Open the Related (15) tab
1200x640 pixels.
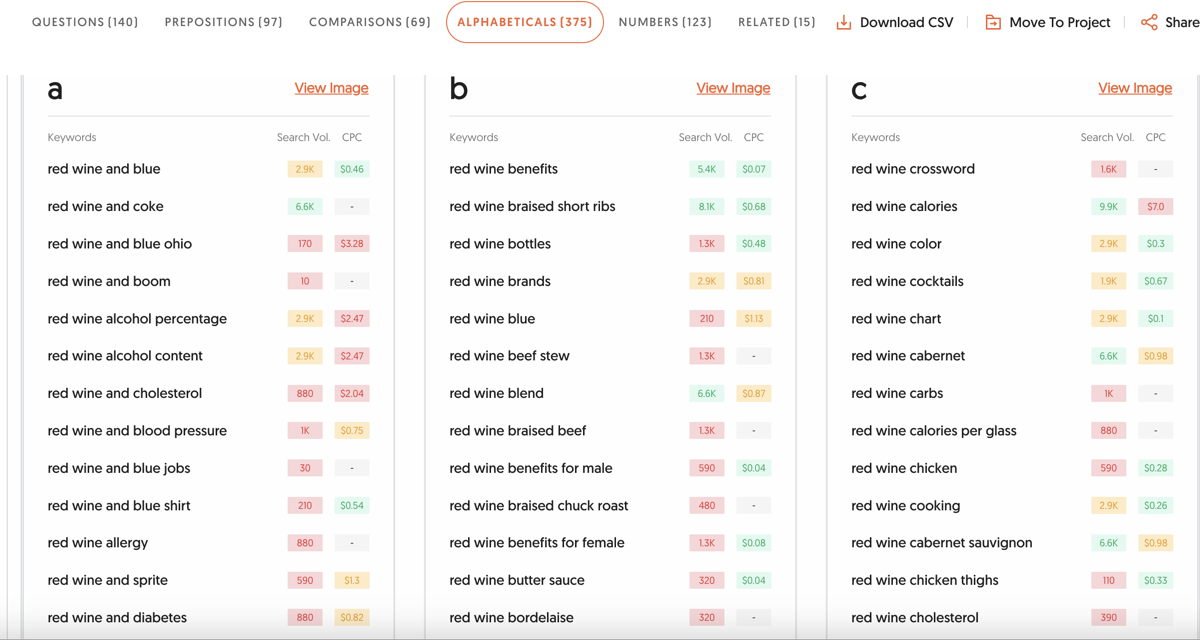[x=776, y=22]
